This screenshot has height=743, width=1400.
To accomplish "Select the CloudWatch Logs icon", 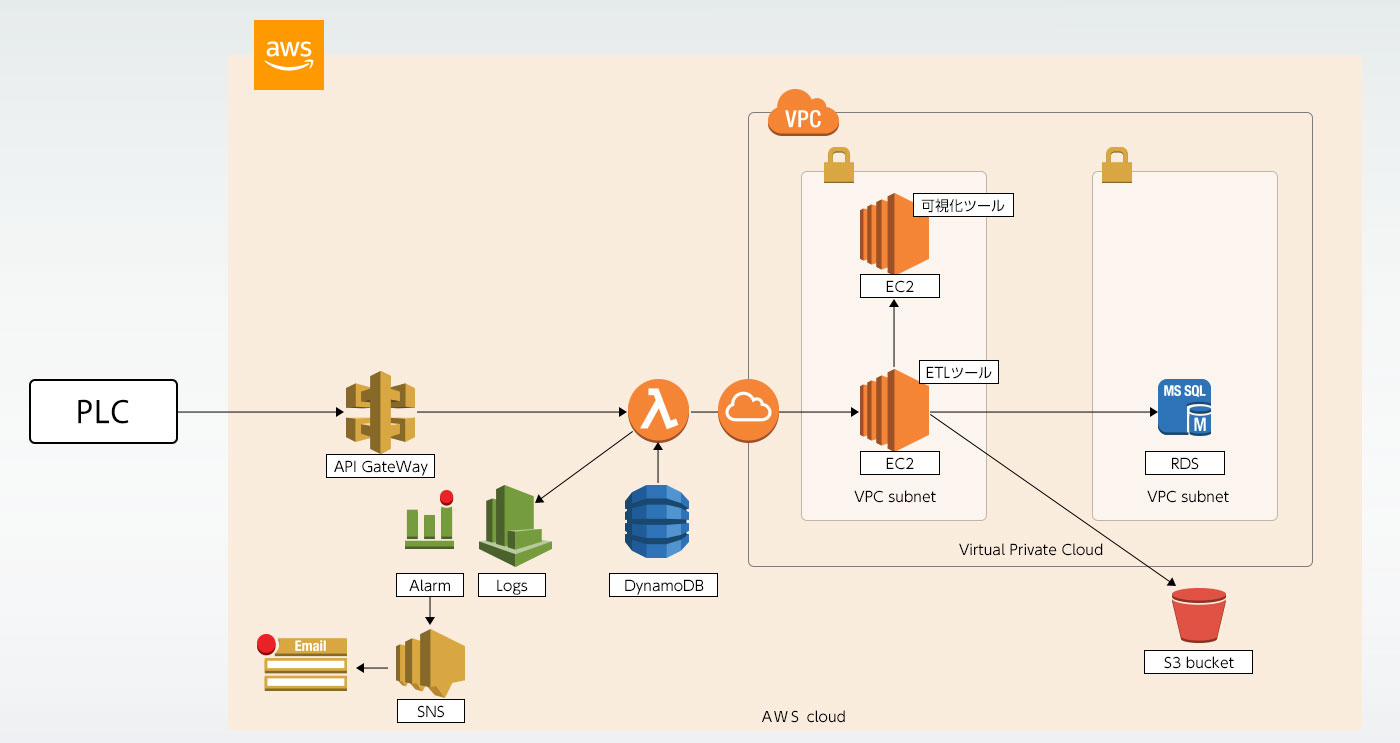I will pyautogui.click(x=515, y=526).
